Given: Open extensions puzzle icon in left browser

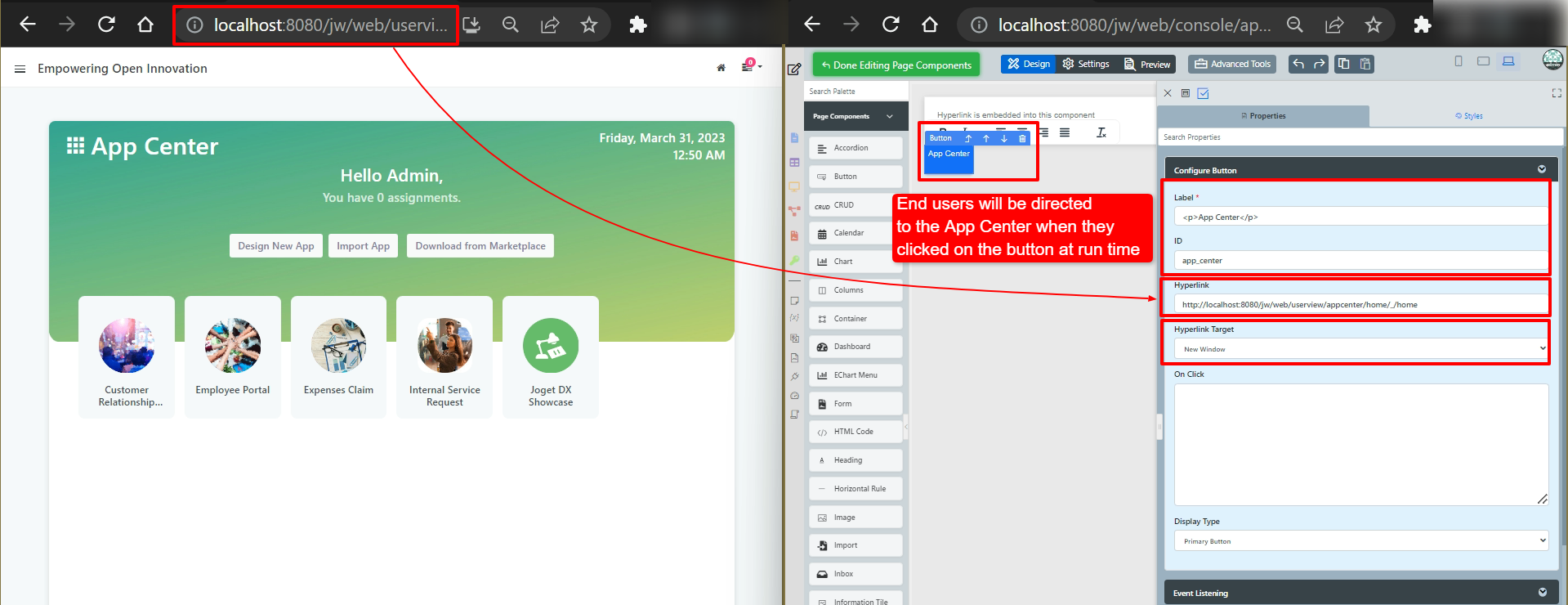Looking at the screenshot, I should click(638, 25).
